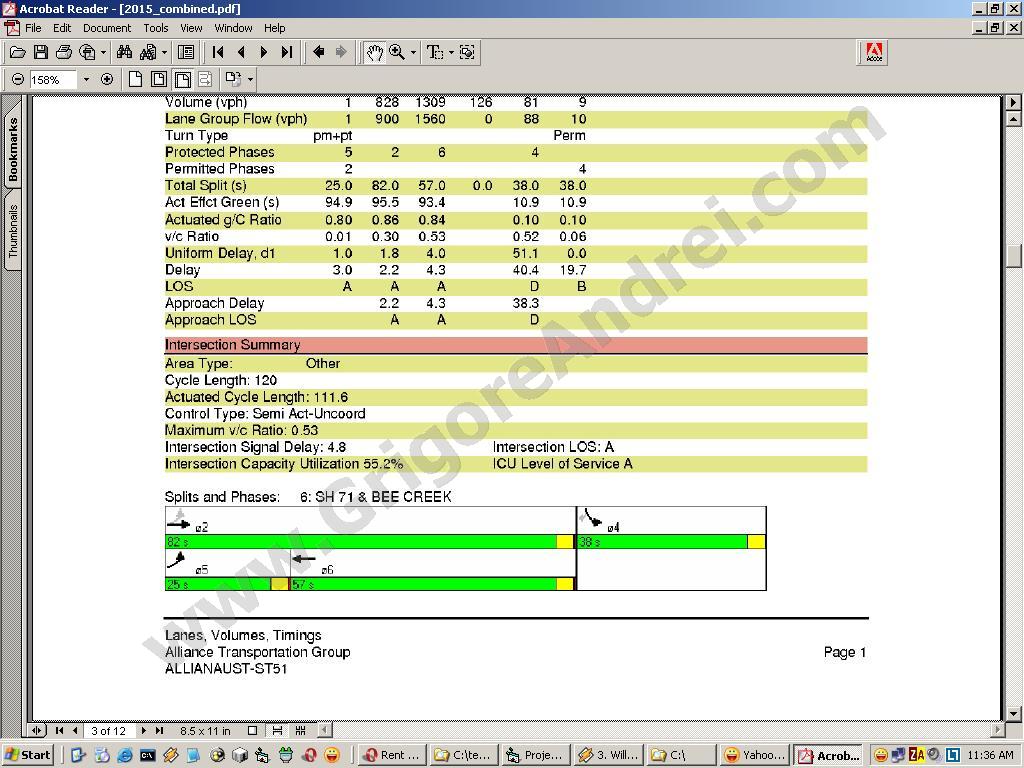
Task: Expand the web/eBook toolbar dropdown arrow
Action: (103, 53)
